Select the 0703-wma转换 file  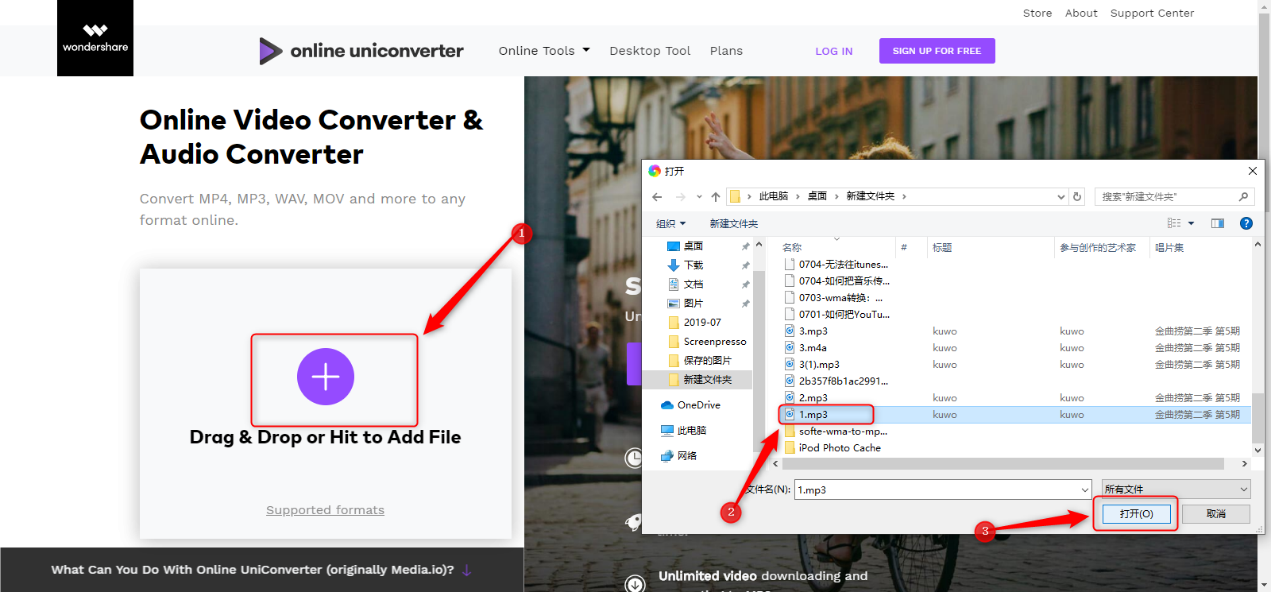click(x=835, y=297)
